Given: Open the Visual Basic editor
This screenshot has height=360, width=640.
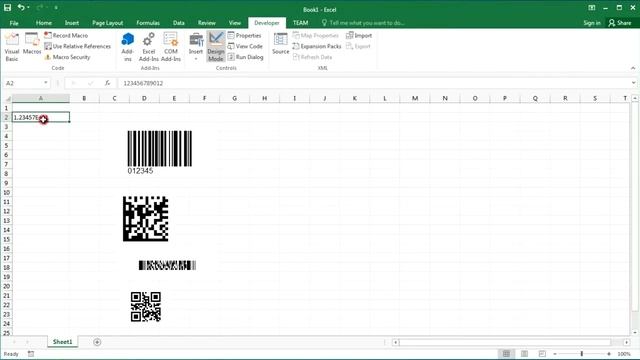Looking at the screenshot, I should coord(12,47).
